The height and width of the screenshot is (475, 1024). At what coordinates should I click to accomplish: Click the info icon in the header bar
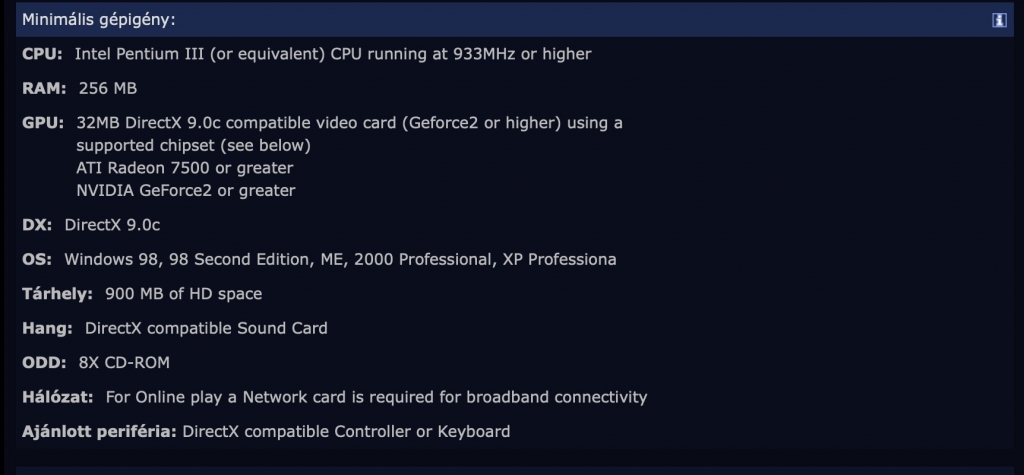pos(999,20)
